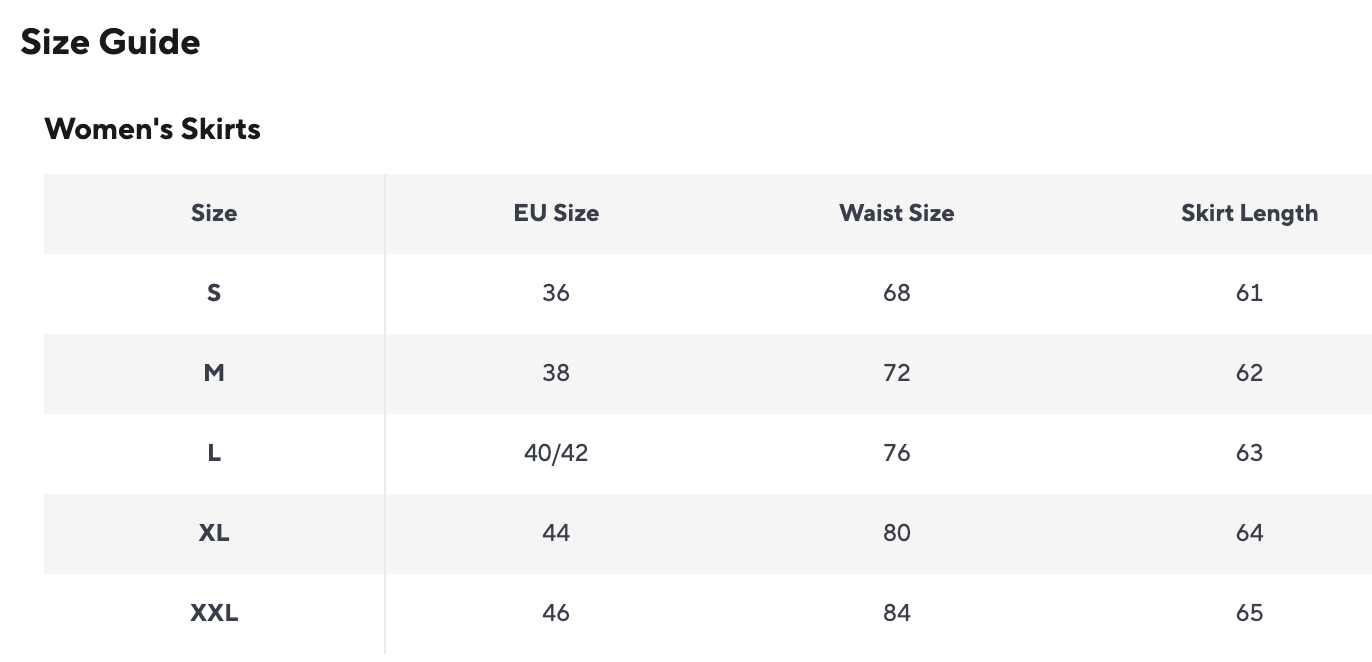Screen dimensions: 1372x662
Task: Click EU size 36 cell
Action: click(556, 293)
